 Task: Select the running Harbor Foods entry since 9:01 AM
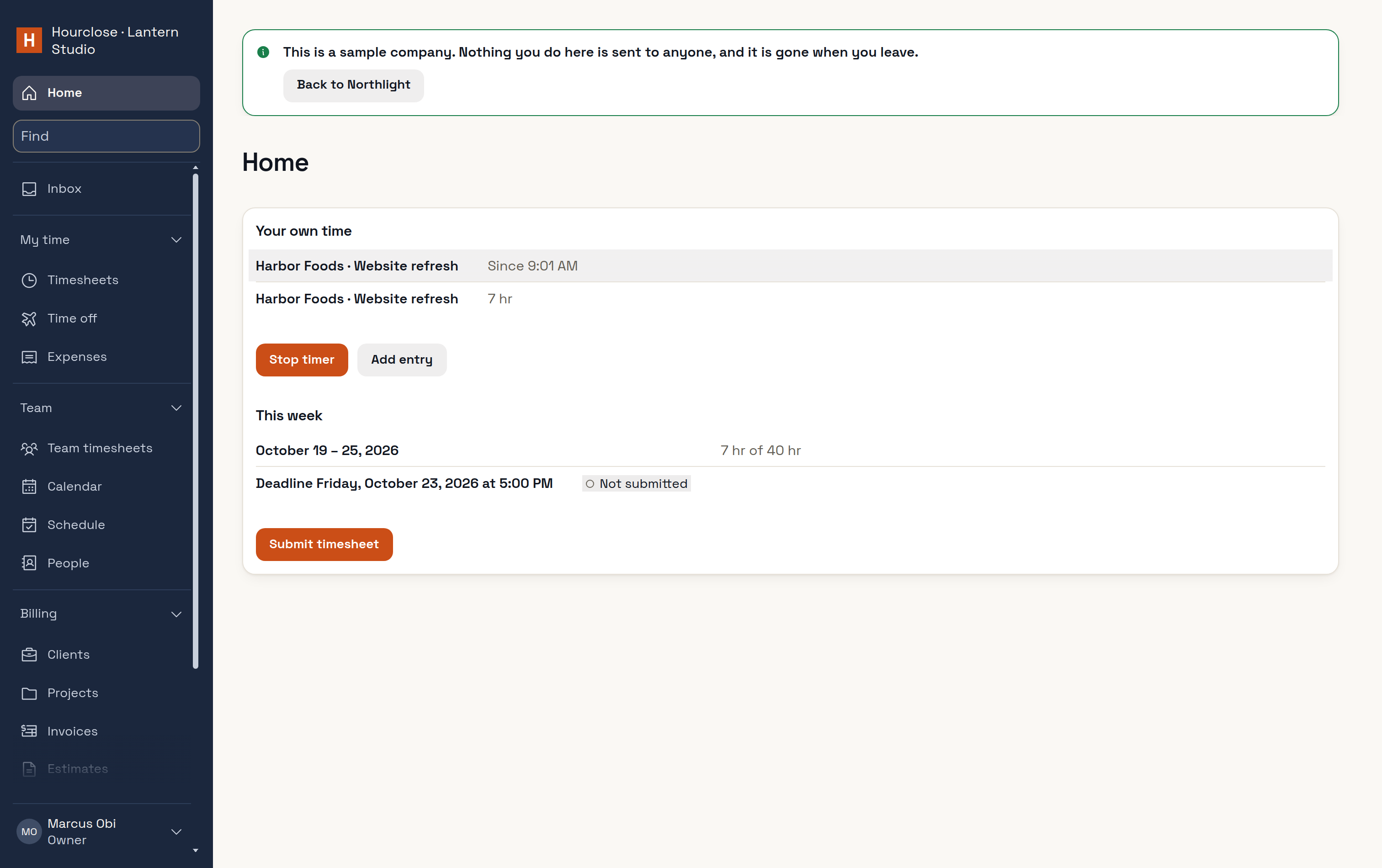[790, 265]
